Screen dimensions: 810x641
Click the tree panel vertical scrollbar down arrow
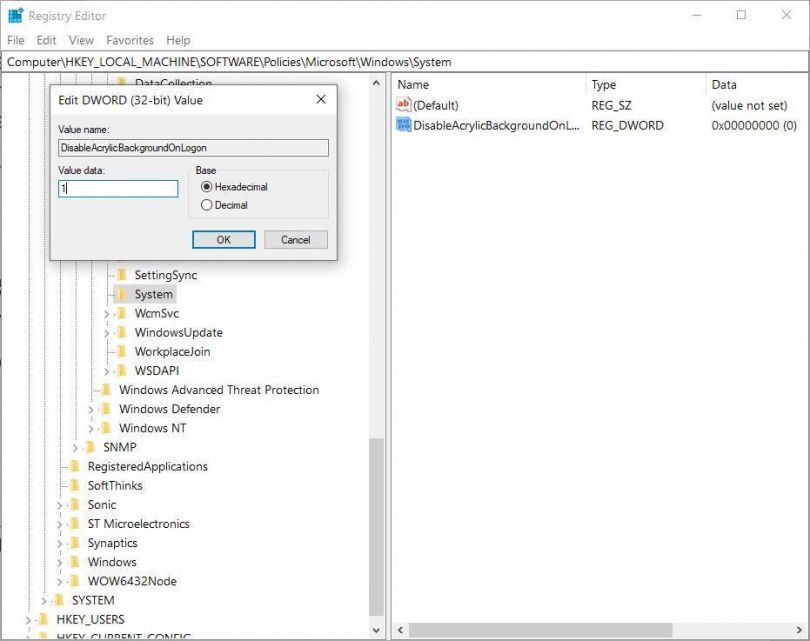click(377, 630)
